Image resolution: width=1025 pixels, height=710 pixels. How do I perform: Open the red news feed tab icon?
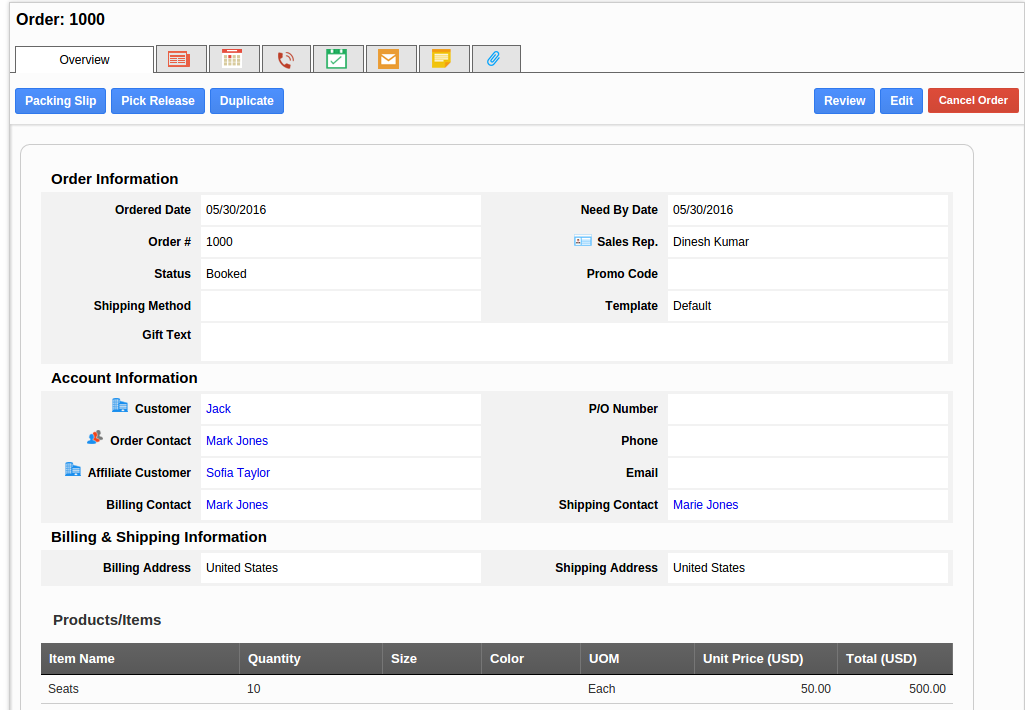pos(179,59)
